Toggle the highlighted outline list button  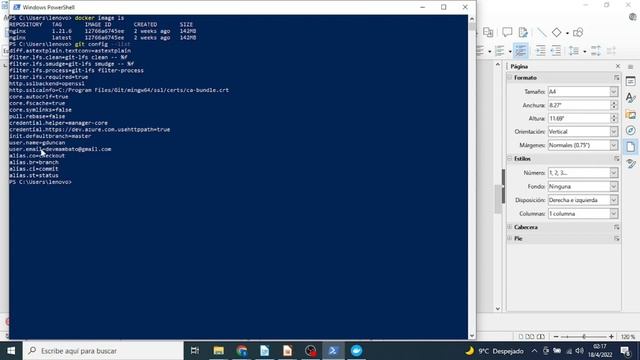click(x=521, y=51)
